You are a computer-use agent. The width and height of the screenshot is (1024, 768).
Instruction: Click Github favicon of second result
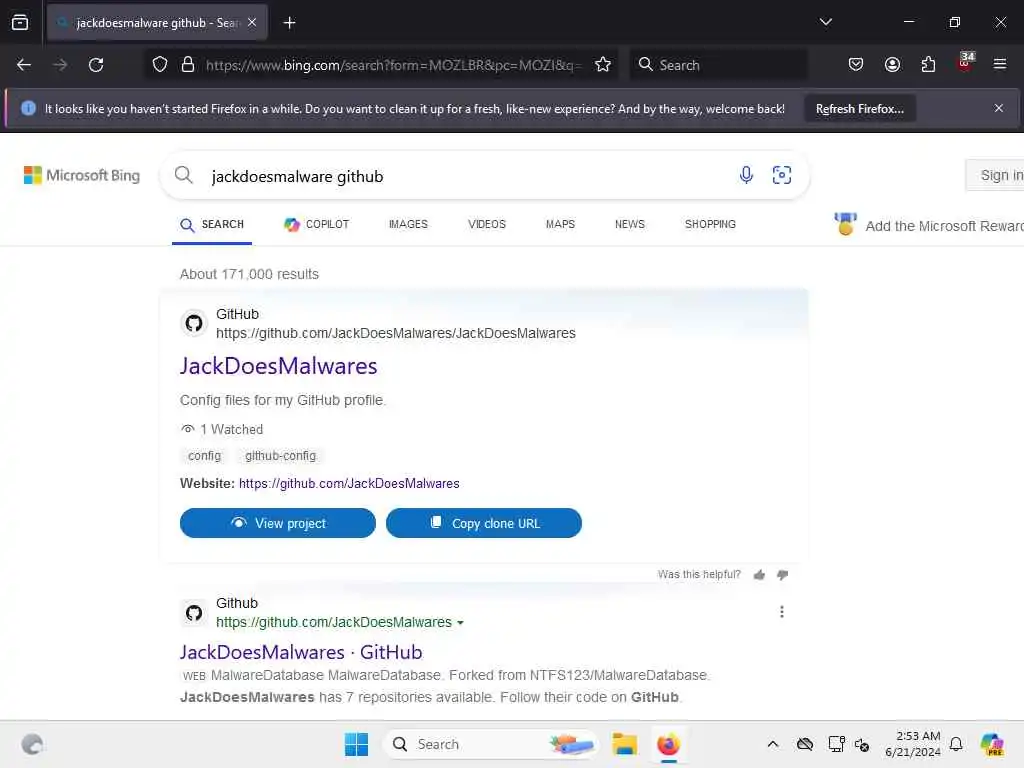pyautogui.click(x=194, y=613)
